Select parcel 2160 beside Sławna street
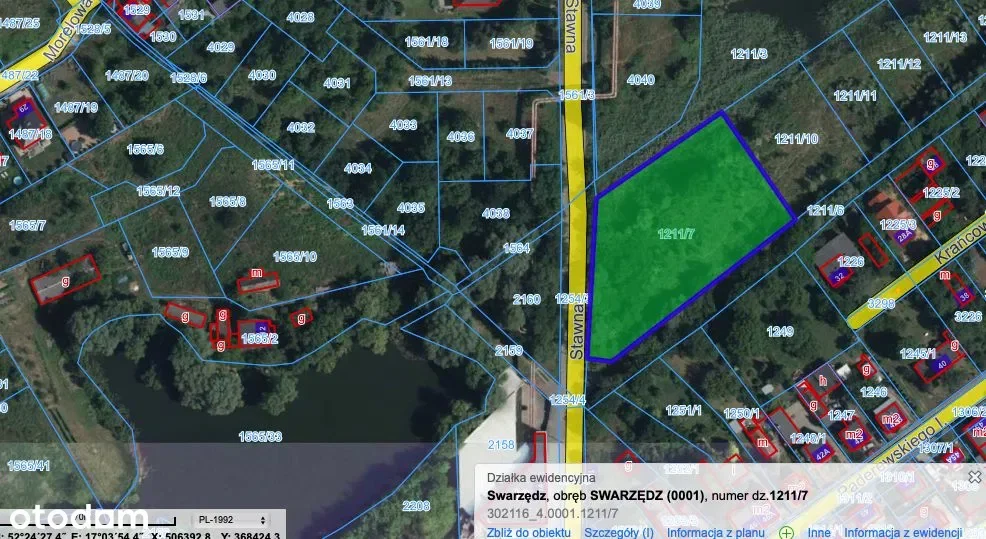Image resolution: width=986 pixels, height=539 pixels. point(526,299)
